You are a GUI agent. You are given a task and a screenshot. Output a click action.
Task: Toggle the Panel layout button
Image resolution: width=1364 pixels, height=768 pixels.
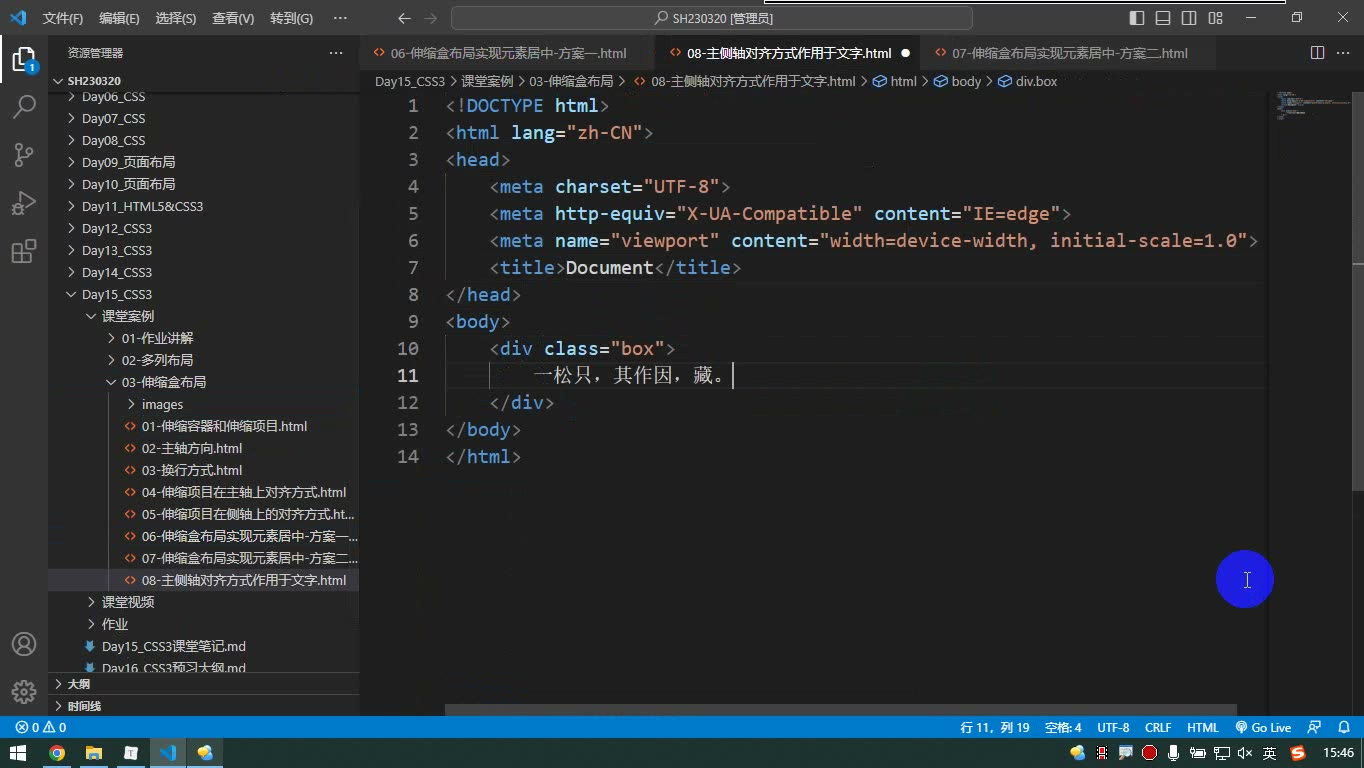[1163, 18]
